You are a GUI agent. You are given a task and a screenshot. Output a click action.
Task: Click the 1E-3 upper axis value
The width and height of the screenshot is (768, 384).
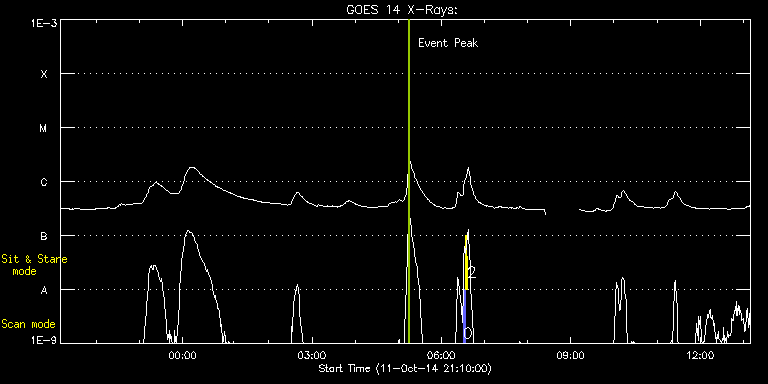pyautogui.click(x=43, y=23)
